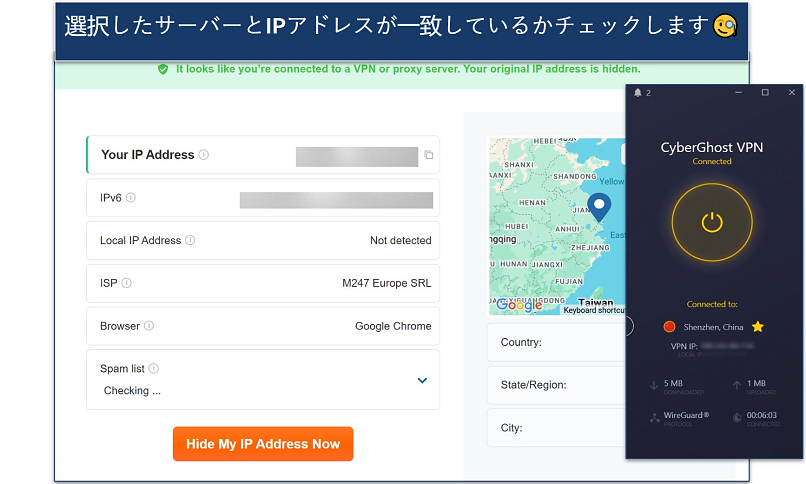The width and height of the screenshot is (806, 484).
Task: Click the upload arrow icon in CyberGhost
Action: (x=737, y=385)
